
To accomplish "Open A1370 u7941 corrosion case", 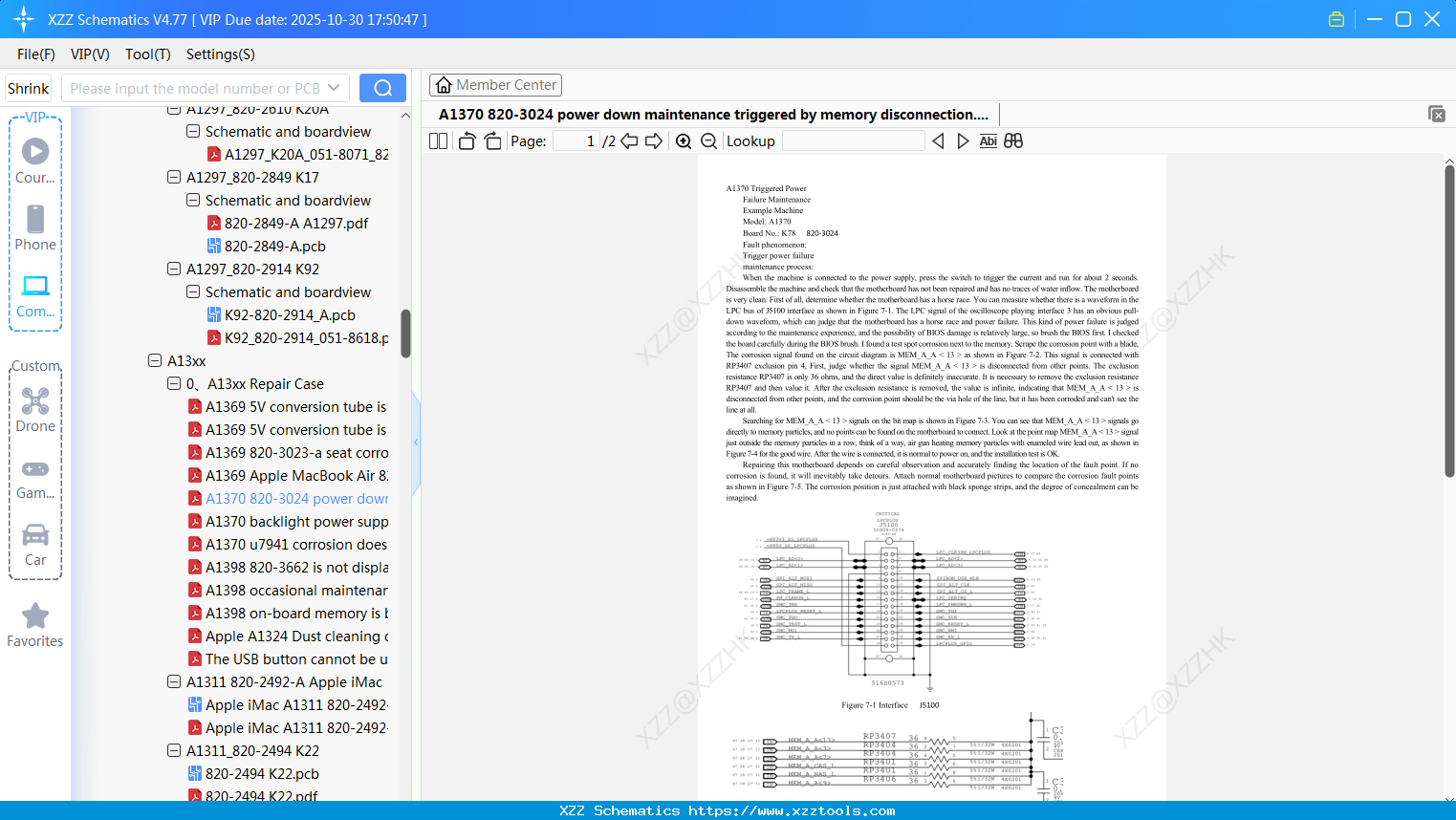I will (289, 544).
